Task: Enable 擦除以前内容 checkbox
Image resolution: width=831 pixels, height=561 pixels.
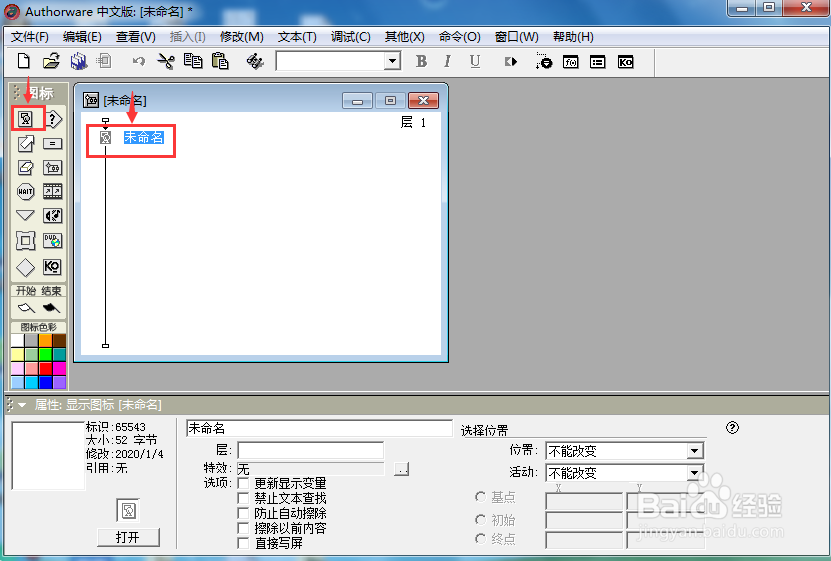Action: coord(243,528)
